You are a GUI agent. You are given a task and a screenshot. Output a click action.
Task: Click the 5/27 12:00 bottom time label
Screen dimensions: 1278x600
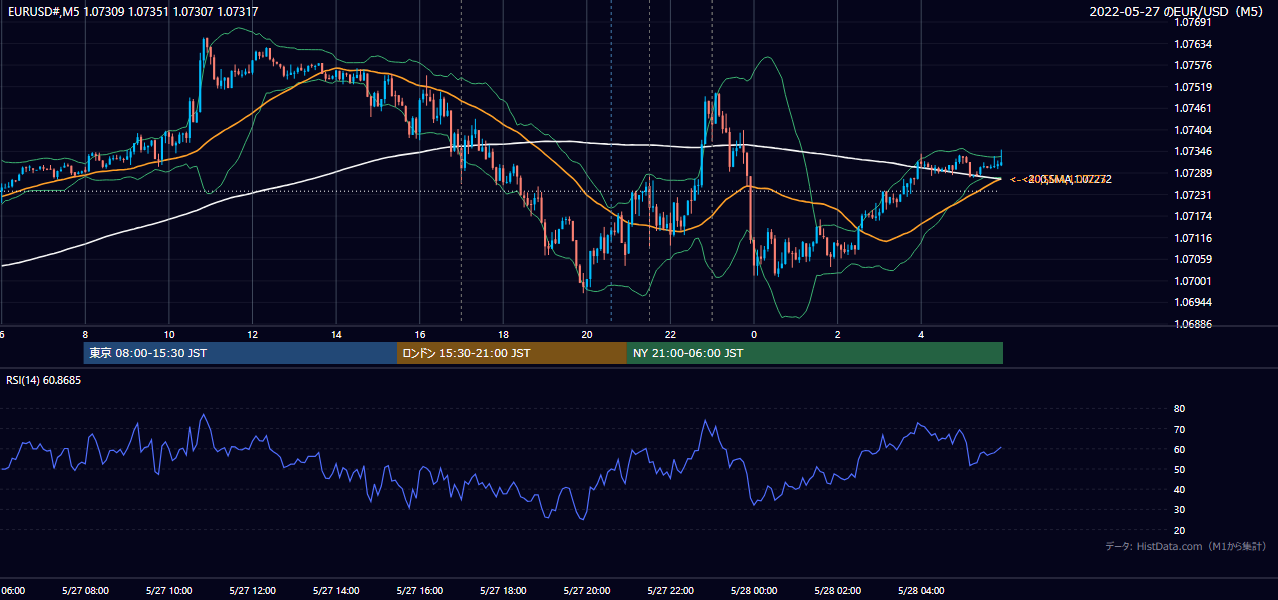(x=253, y=591)
